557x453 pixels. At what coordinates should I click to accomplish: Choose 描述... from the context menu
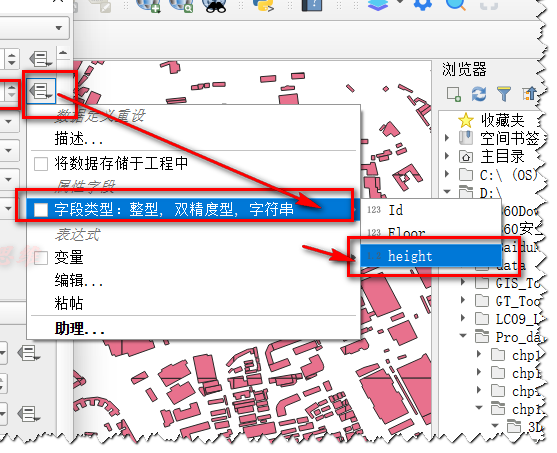coord(79,139)
